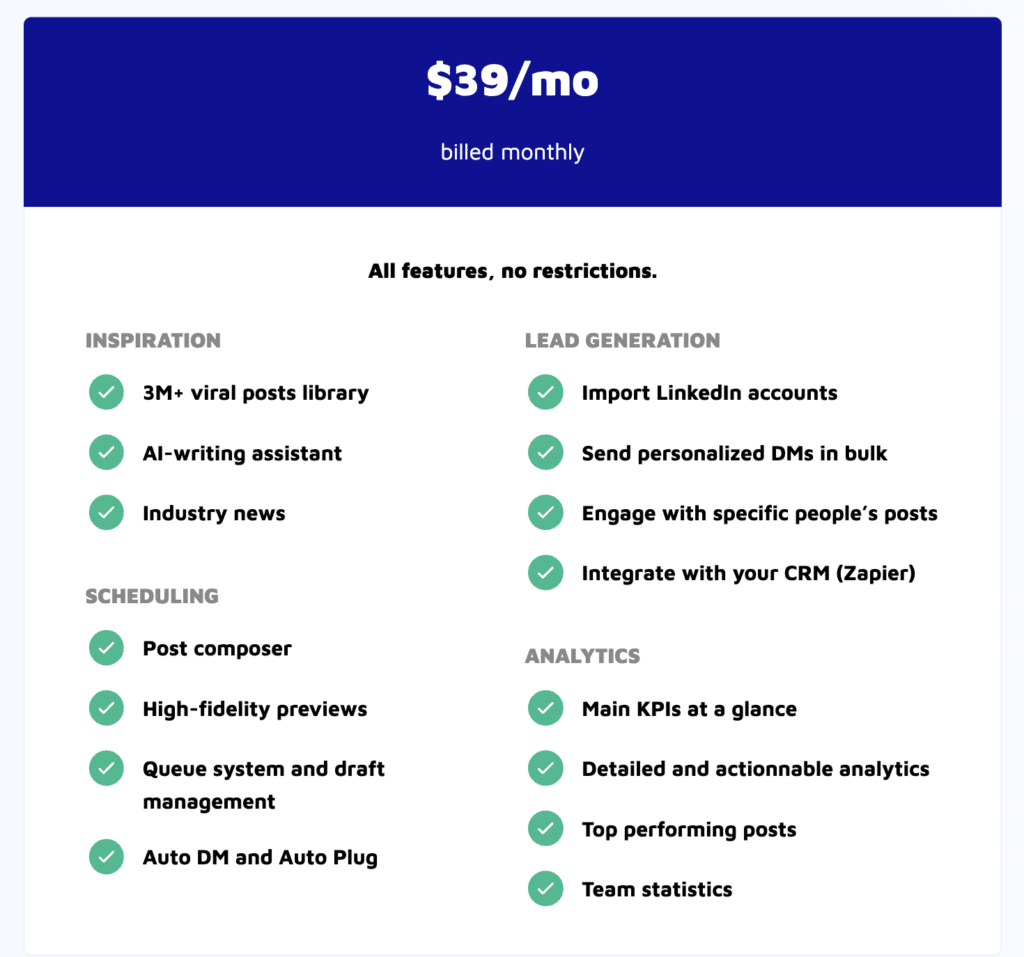The width and height of the screenshot is (1024, 957).
Task: Click the ANALYTICS section heading
Action: pos(583,656)
